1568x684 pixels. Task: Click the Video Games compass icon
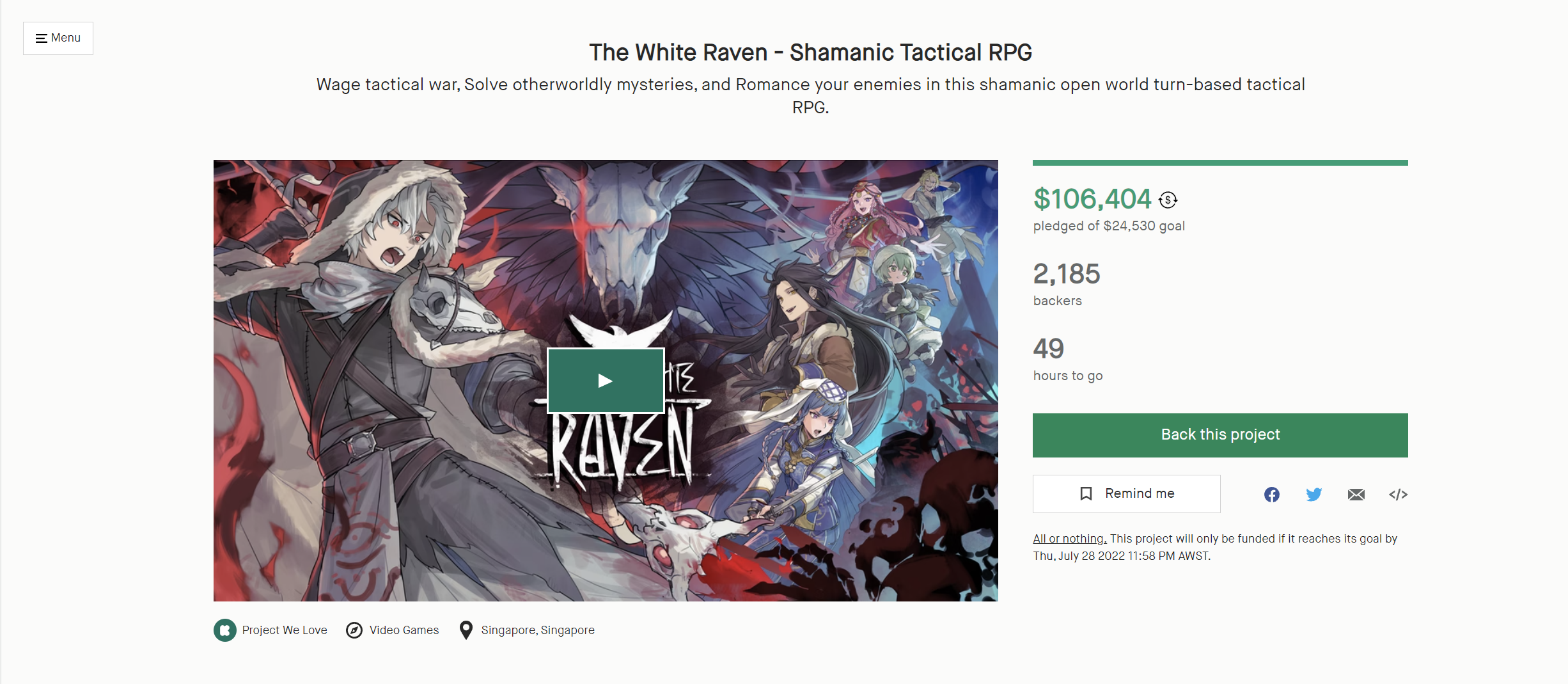(354, 630)
